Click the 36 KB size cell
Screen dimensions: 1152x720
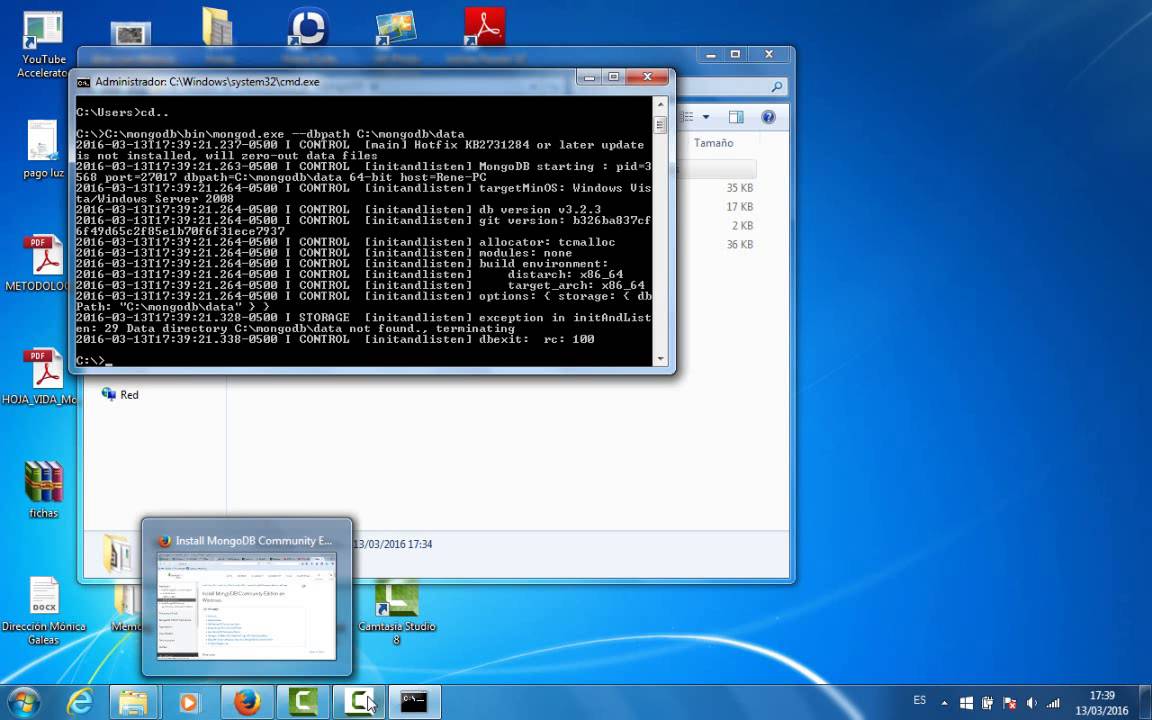[x=739, y=245]
